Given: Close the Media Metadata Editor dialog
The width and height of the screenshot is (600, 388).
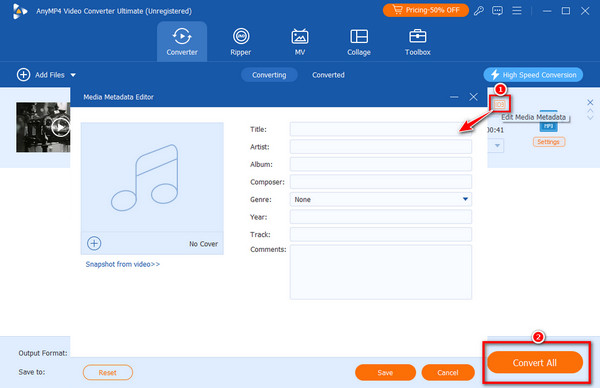Looking at the screenshot, I should tap(473, 97).
